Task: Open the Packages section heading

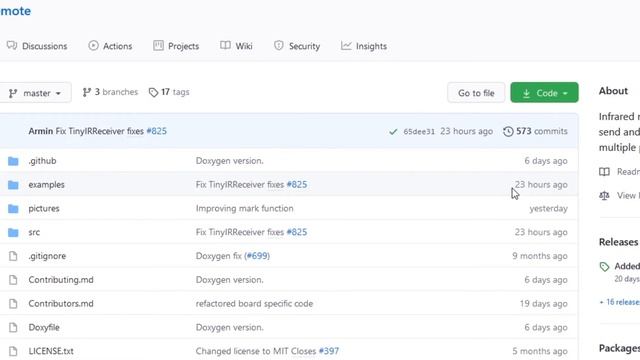Action: point(619,348)
